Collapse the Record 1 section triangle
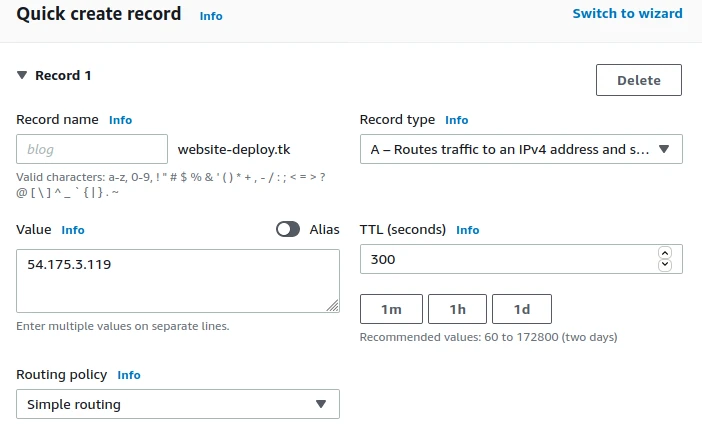 (x=22, y=75)
